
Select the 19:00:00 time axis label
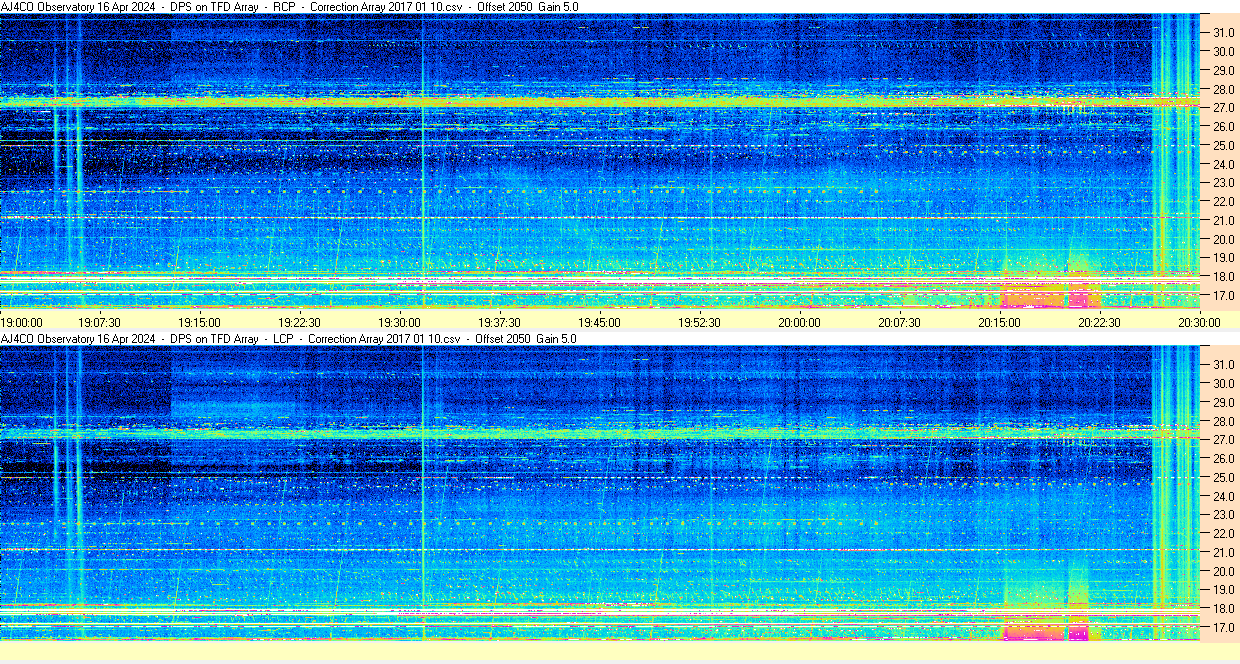[22, 322]
